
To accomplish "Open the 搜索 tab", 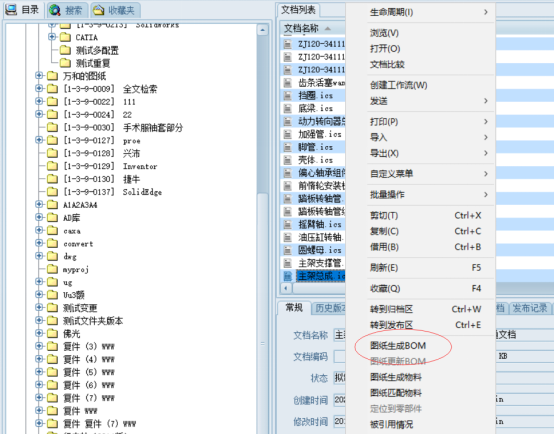I will pyautogui.click(x=66, y=10).
